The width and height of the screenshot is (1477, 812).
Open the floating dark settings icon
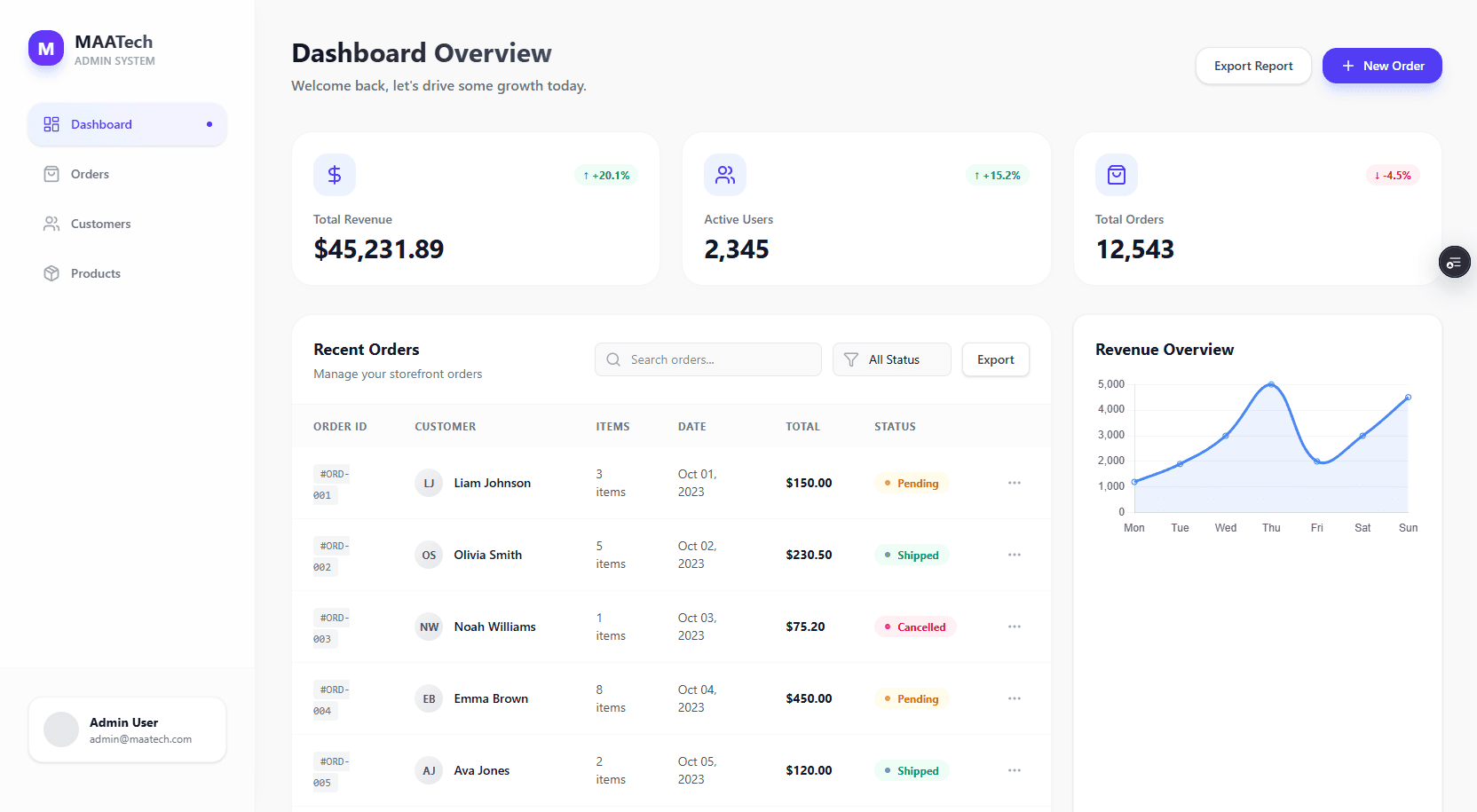point(1454,263)
